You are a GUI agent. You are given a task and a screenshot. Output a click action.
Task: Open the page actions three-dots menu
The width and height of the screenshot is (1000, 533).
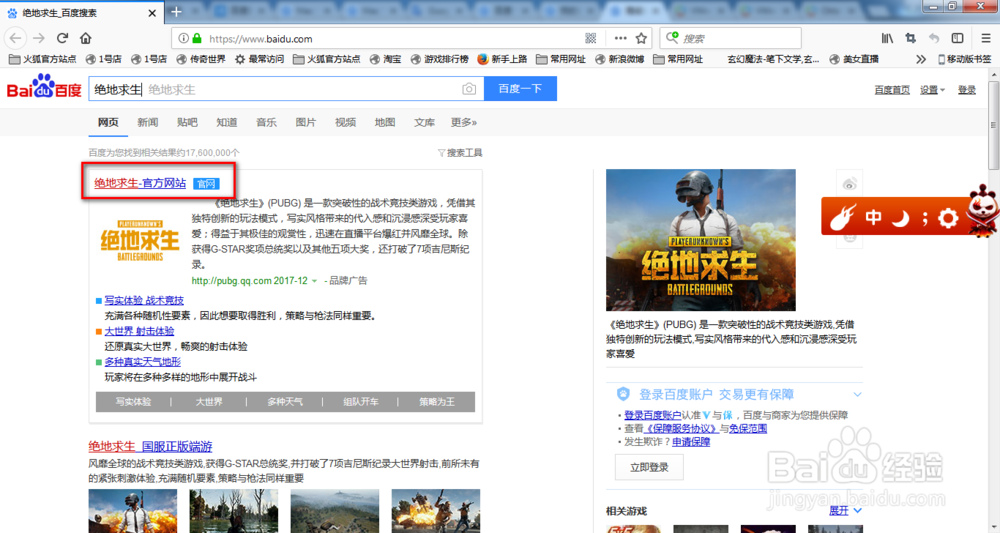point(621,38)
